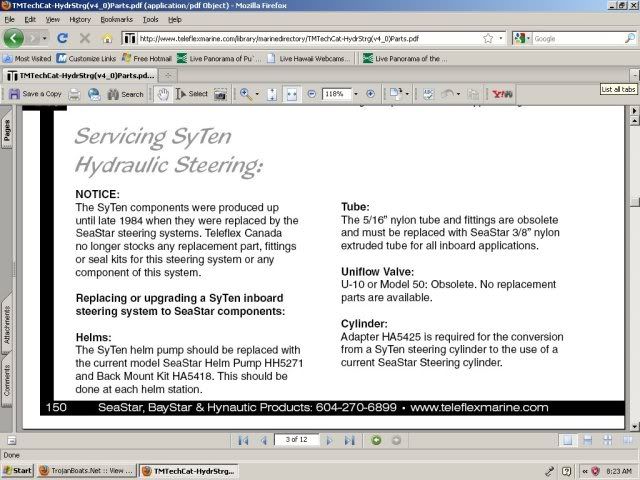Open the Forward history dropdown arrow

44,38
